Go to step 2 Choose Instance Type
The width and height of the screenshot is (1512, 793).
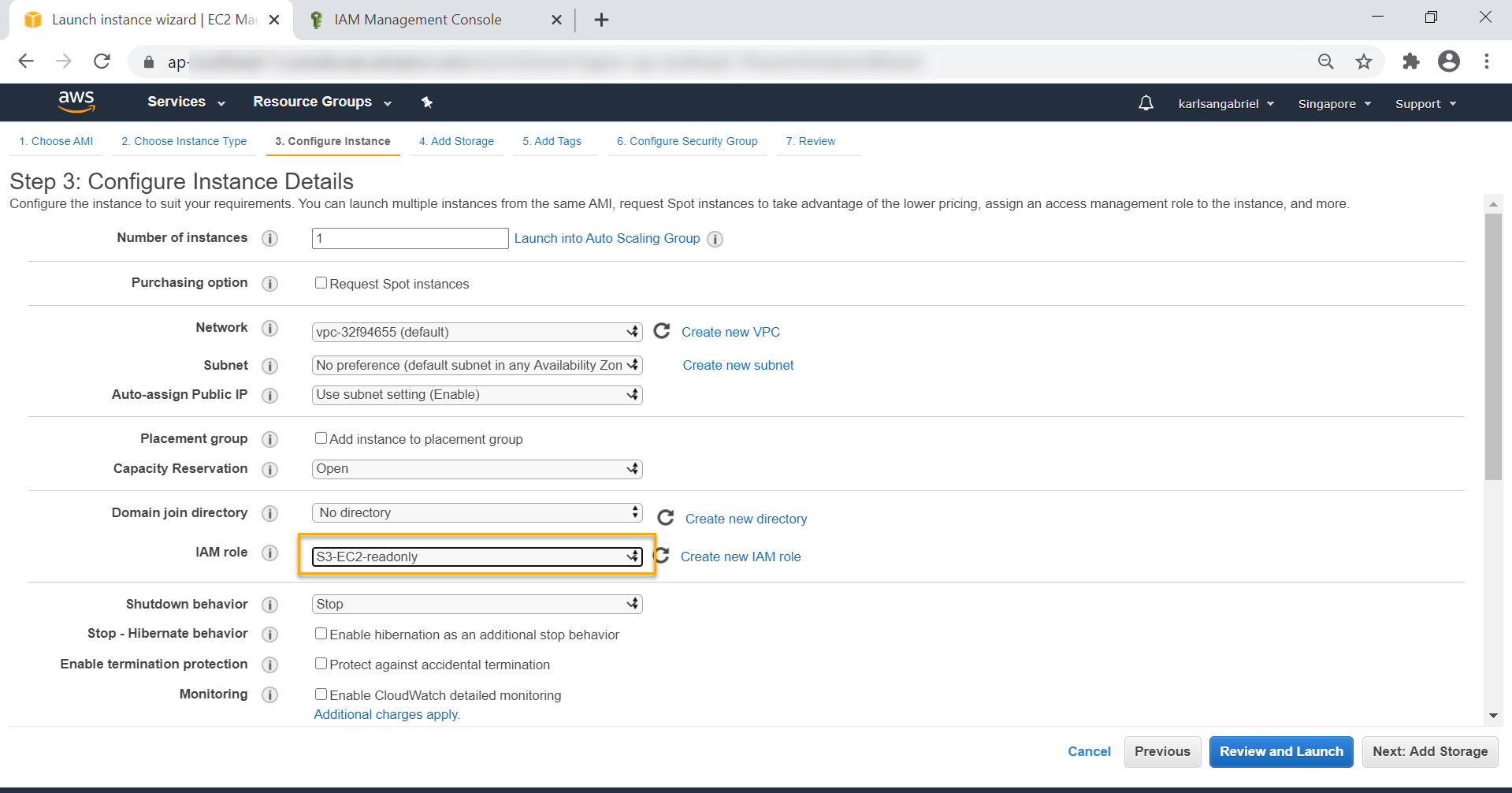point(184,141)
